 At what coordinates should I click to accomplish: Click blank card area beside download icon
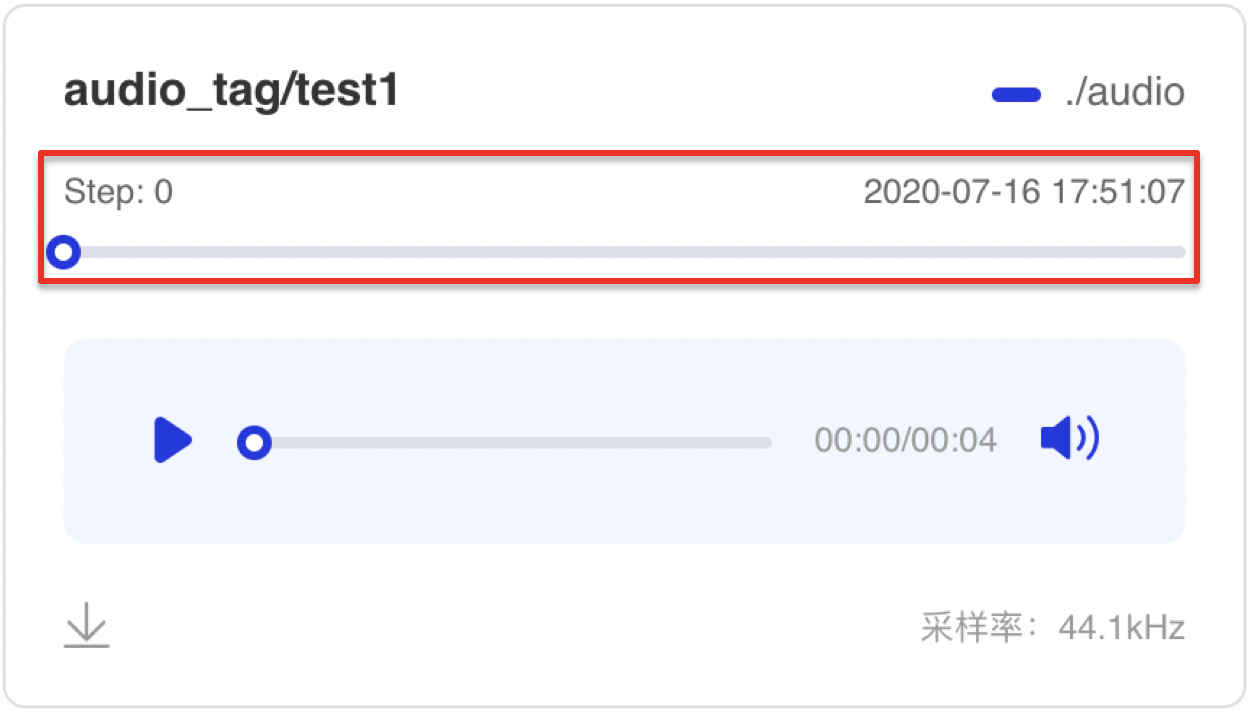click(500, 627)
